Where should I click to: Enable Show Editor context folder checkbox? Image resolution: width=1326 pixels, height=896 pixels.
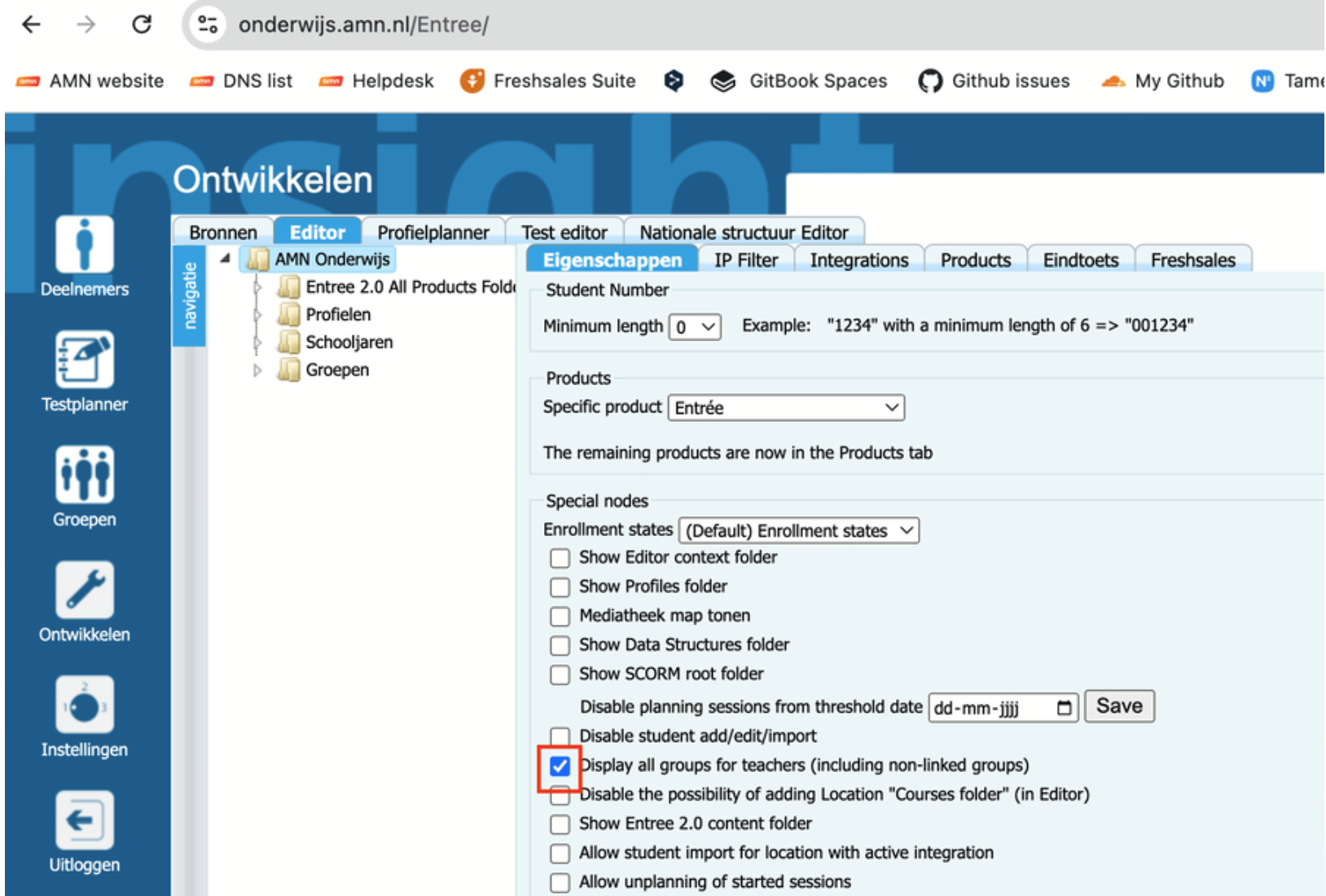(560, 558)
